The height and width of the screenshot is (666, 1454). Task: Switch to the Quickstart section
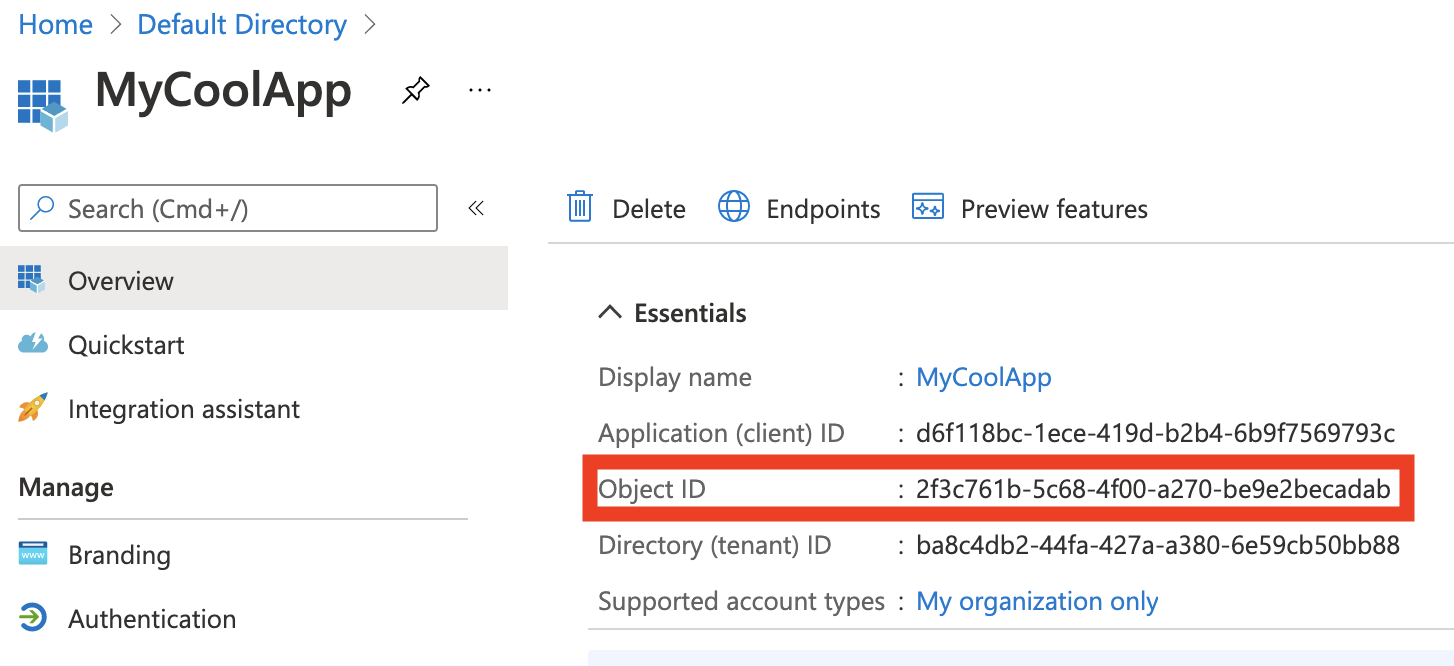pyautogui.click(x=126, y=344)
